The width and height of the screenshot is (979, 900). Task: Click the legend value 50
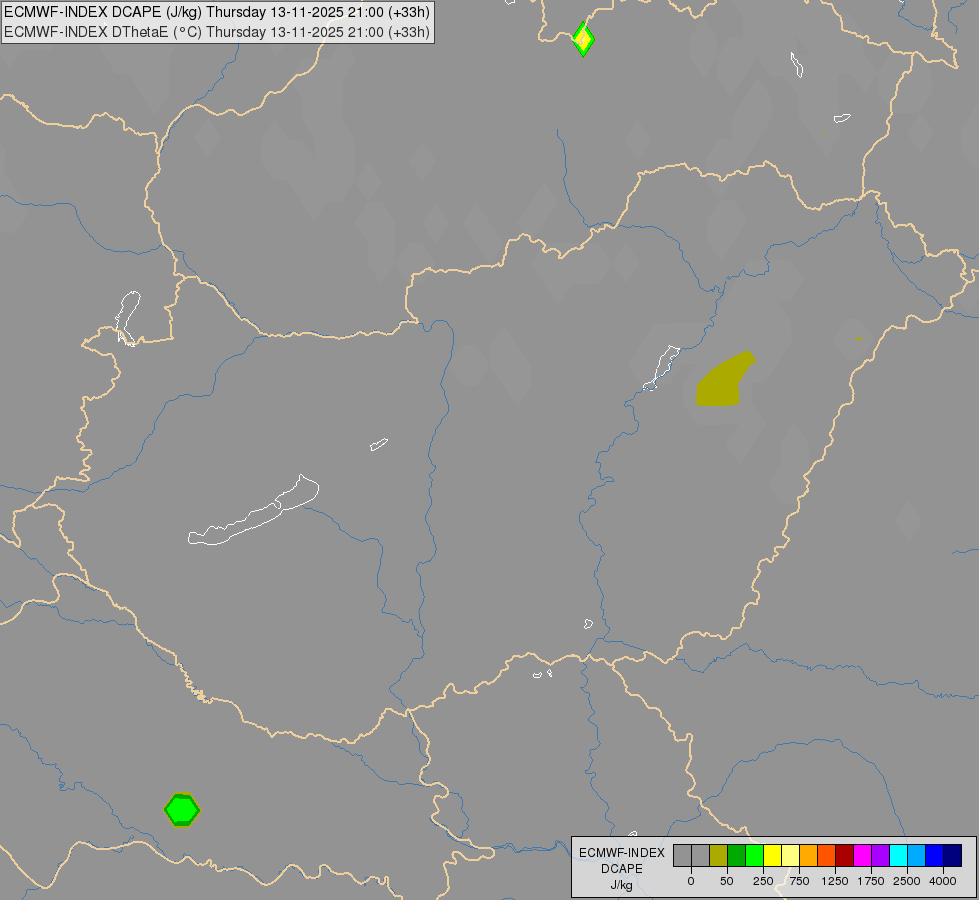coord(727,881)
